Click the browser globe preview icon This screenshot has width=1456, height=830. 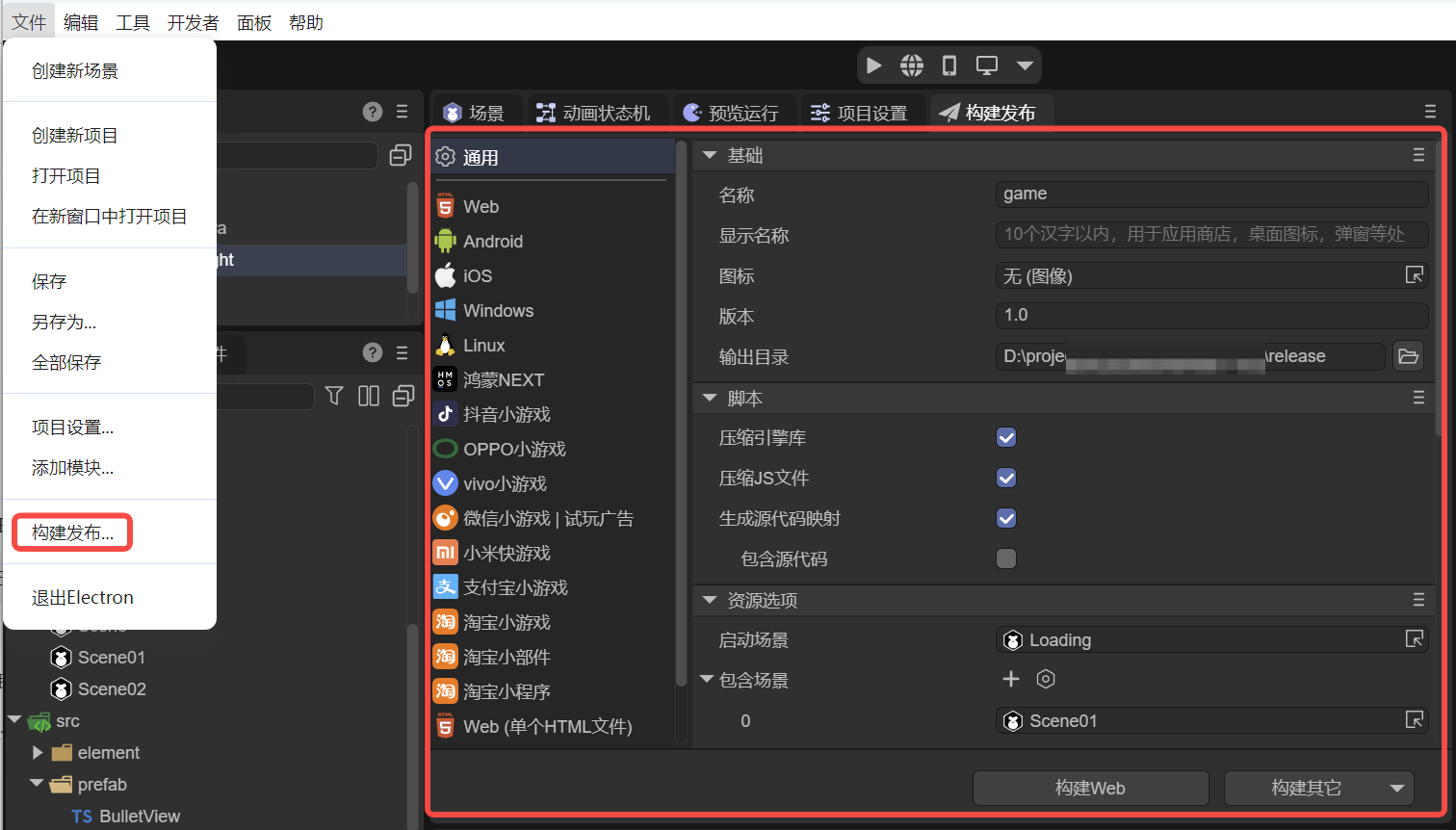(x=911, y=65)
